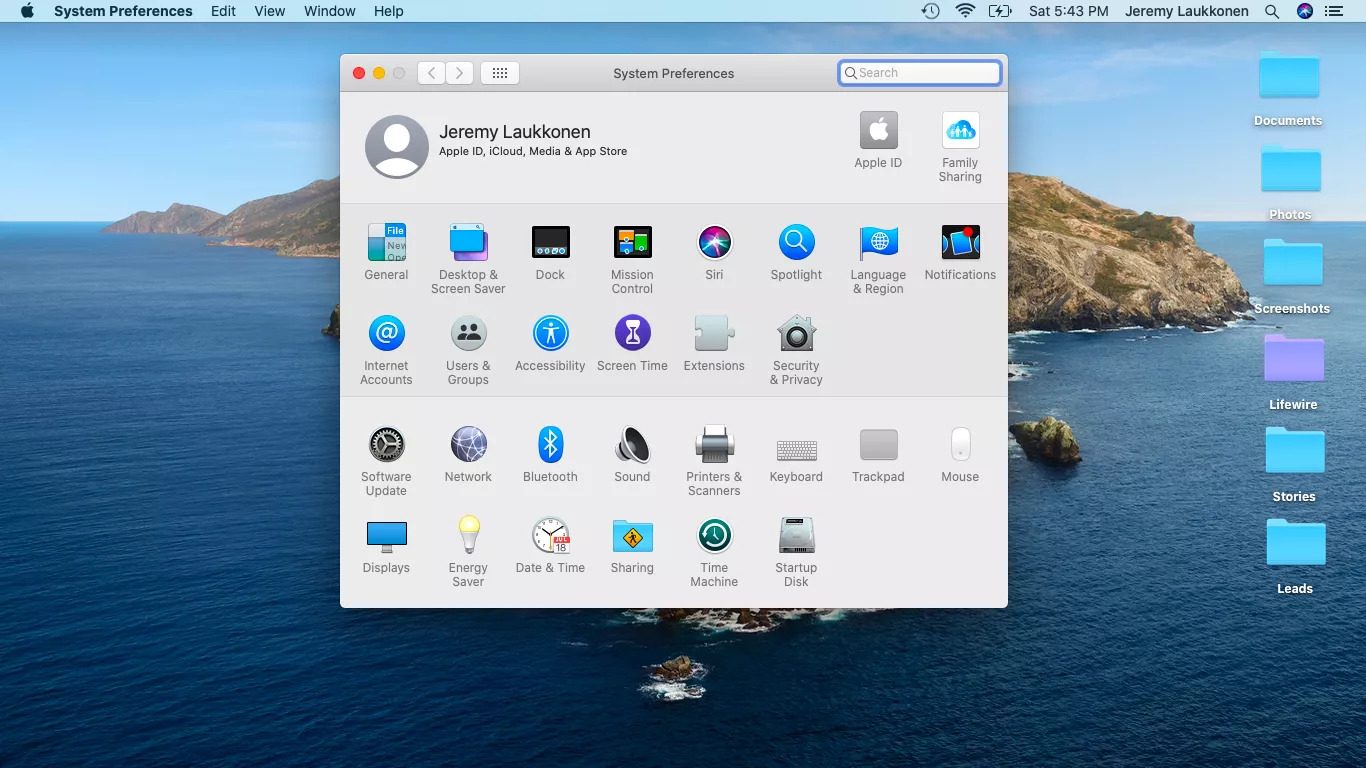Open the Bluetooth preference pane
The height and width of the screenshot is (768, 1366).
[x=550, y=445]
